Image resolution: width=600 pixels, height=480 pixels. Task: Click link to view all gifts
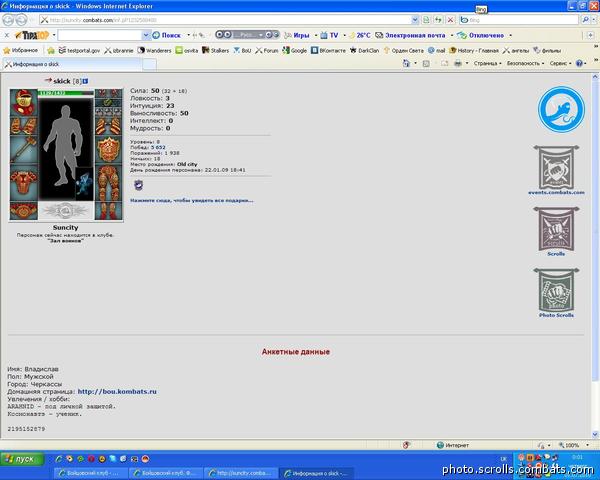pyautogui.click(x=192, y=200)
